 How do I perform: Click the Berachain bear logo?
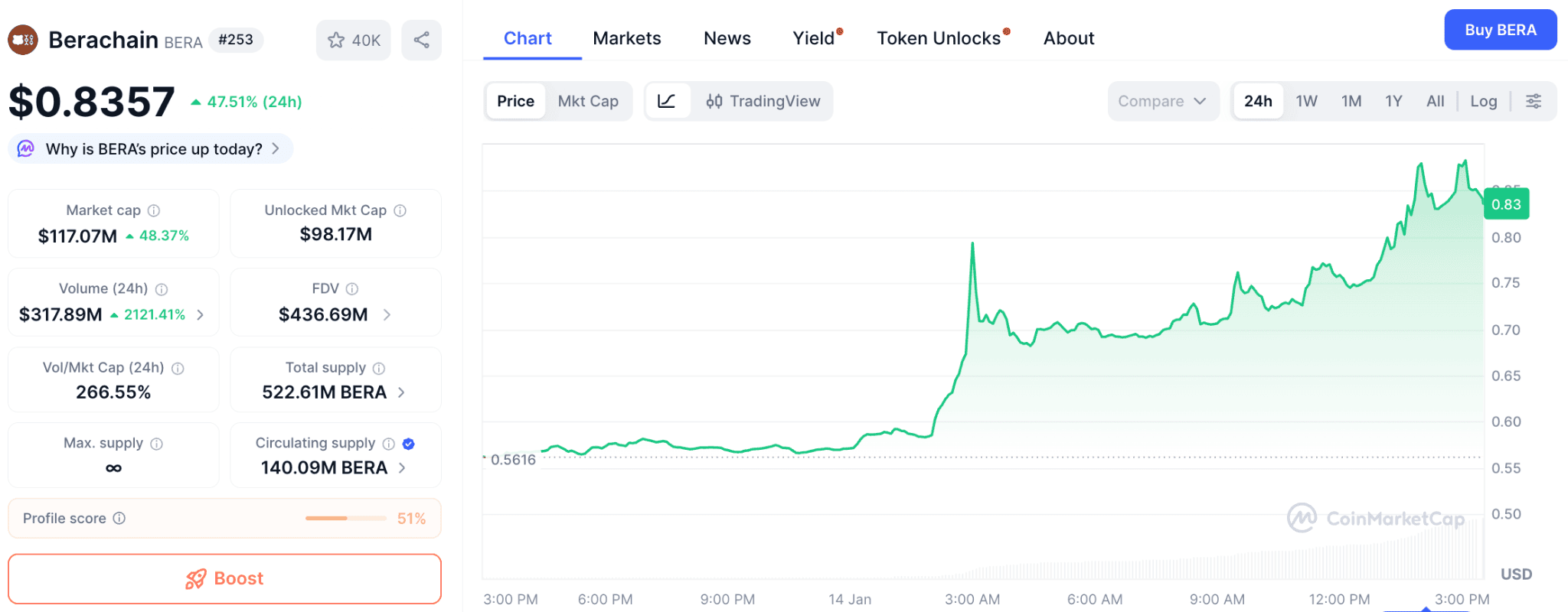coord(23,39)
